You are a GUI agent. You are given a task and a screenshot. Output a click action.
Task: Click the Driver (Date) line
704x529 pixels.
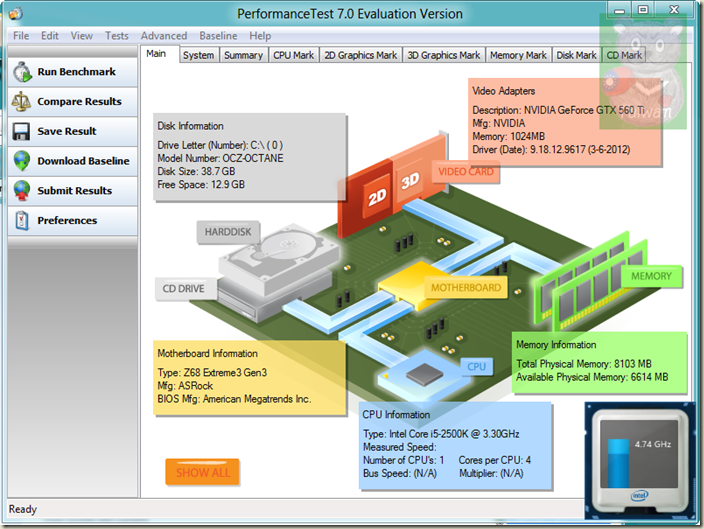551,150
